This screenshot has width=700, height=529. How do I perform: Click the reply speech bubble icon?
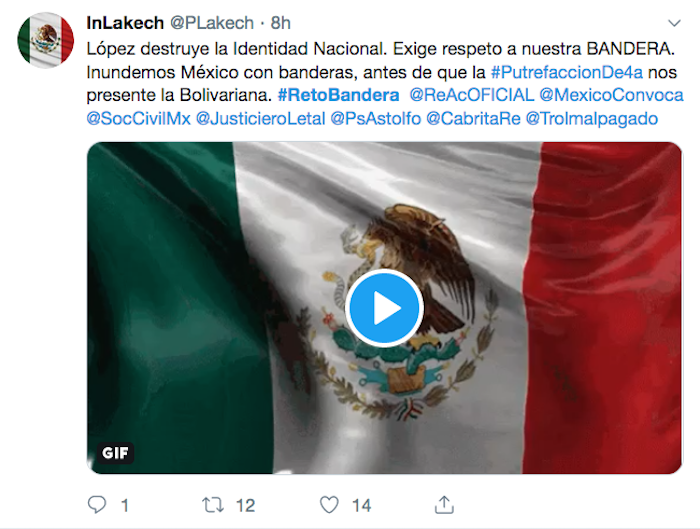97,505
